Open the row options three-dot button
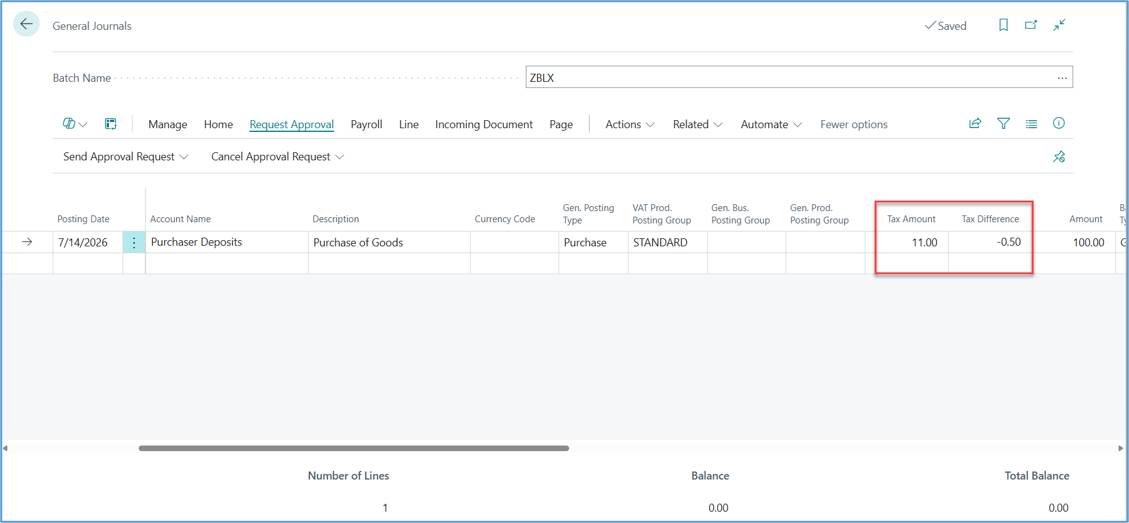1129x523 pixels. coord(134,243)
